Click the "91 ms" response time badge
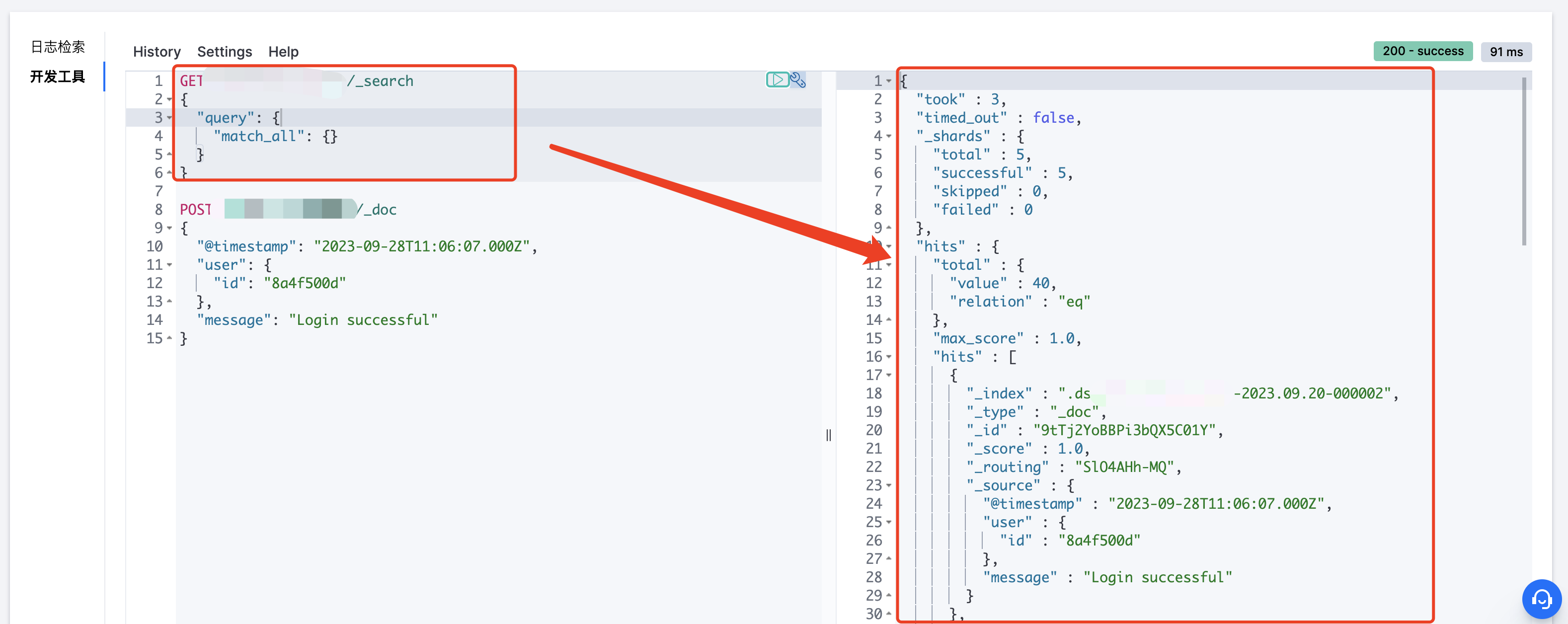Screen dimensions: 1568x624 [1506, 51]
